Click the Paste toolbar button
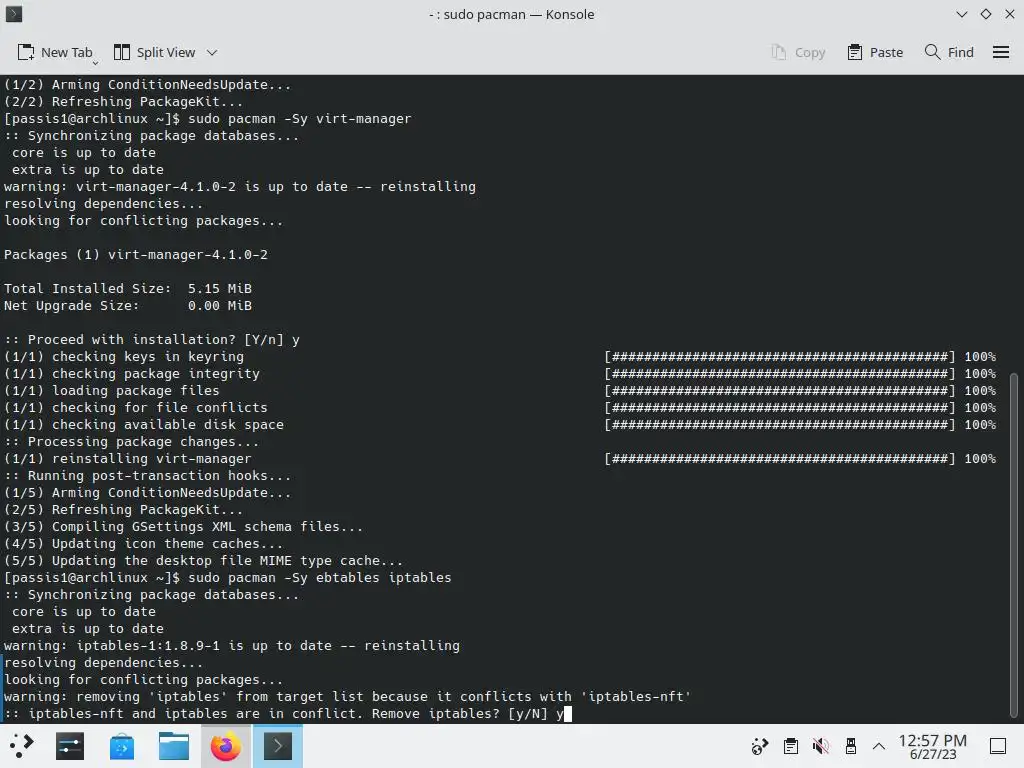Screen dimensions: 1024x768 coord(875,52)
